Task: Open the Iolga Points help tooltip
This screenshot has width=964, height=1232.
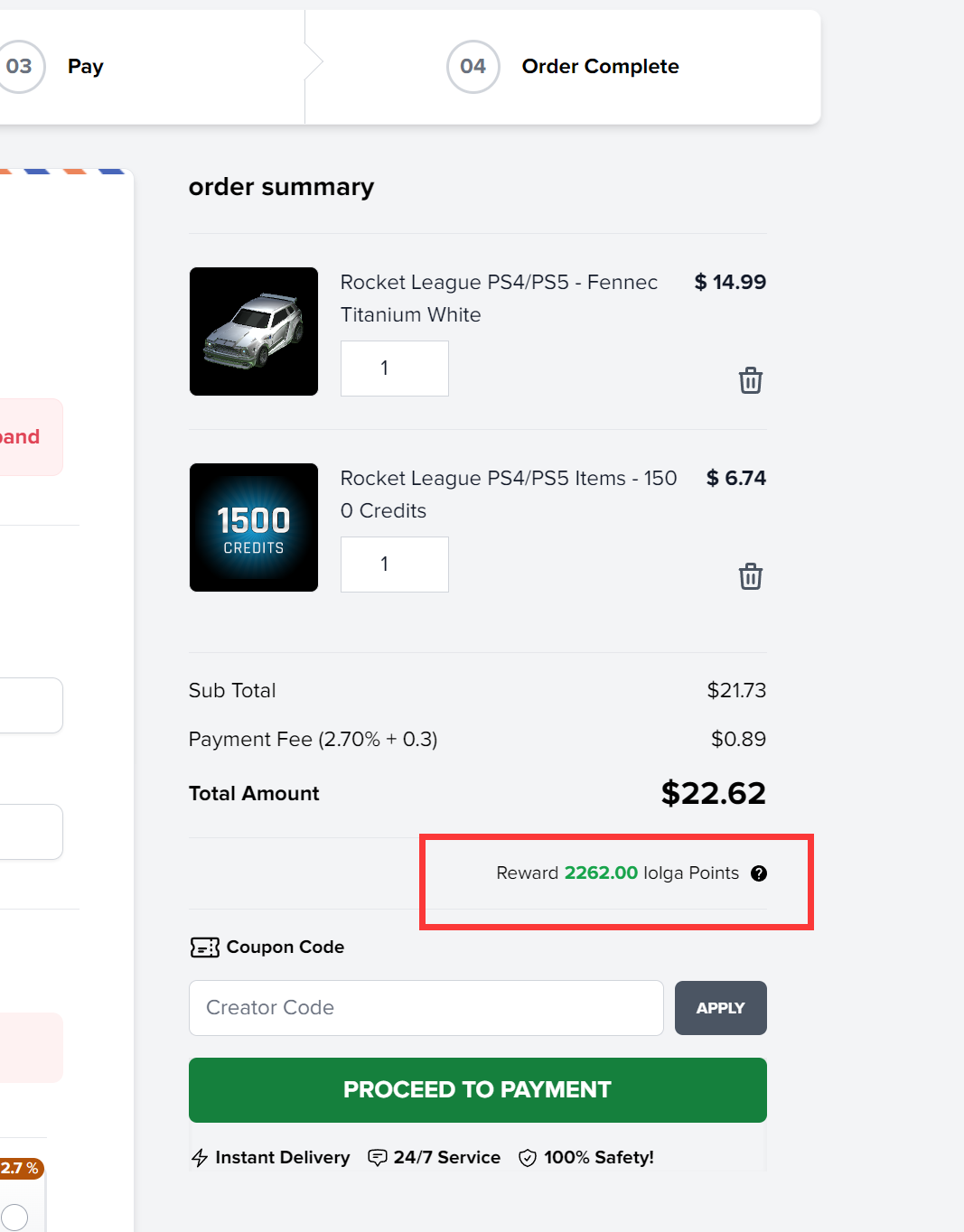Action: click(x=759, y=873)
